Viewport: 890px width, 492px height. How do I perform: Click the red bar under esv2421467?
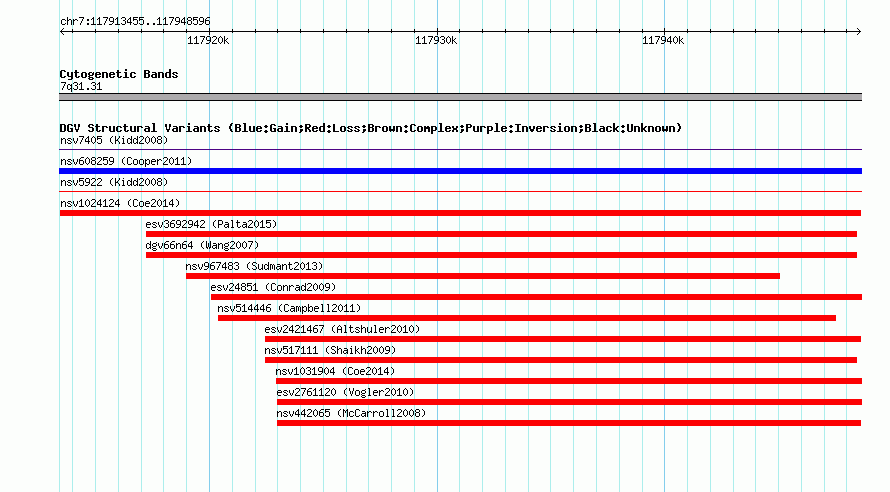pos(563,339)
